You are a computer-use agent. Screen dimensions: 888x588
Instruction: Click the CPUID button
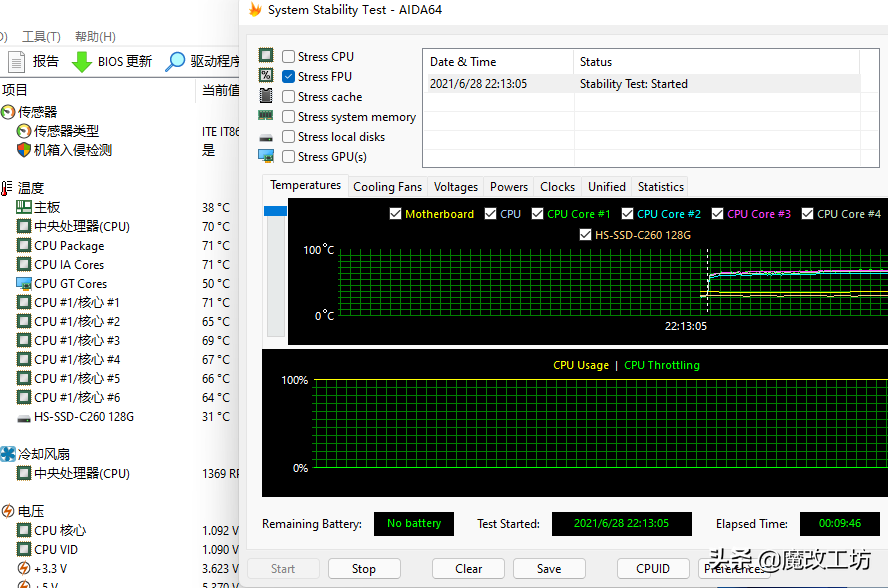click(653, 569)
